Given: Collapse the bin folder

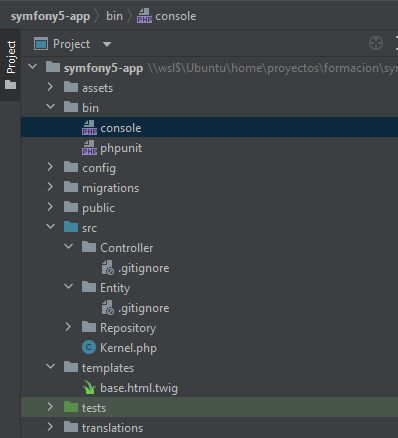Looking at the screenshot, I should tap(51, 106).
